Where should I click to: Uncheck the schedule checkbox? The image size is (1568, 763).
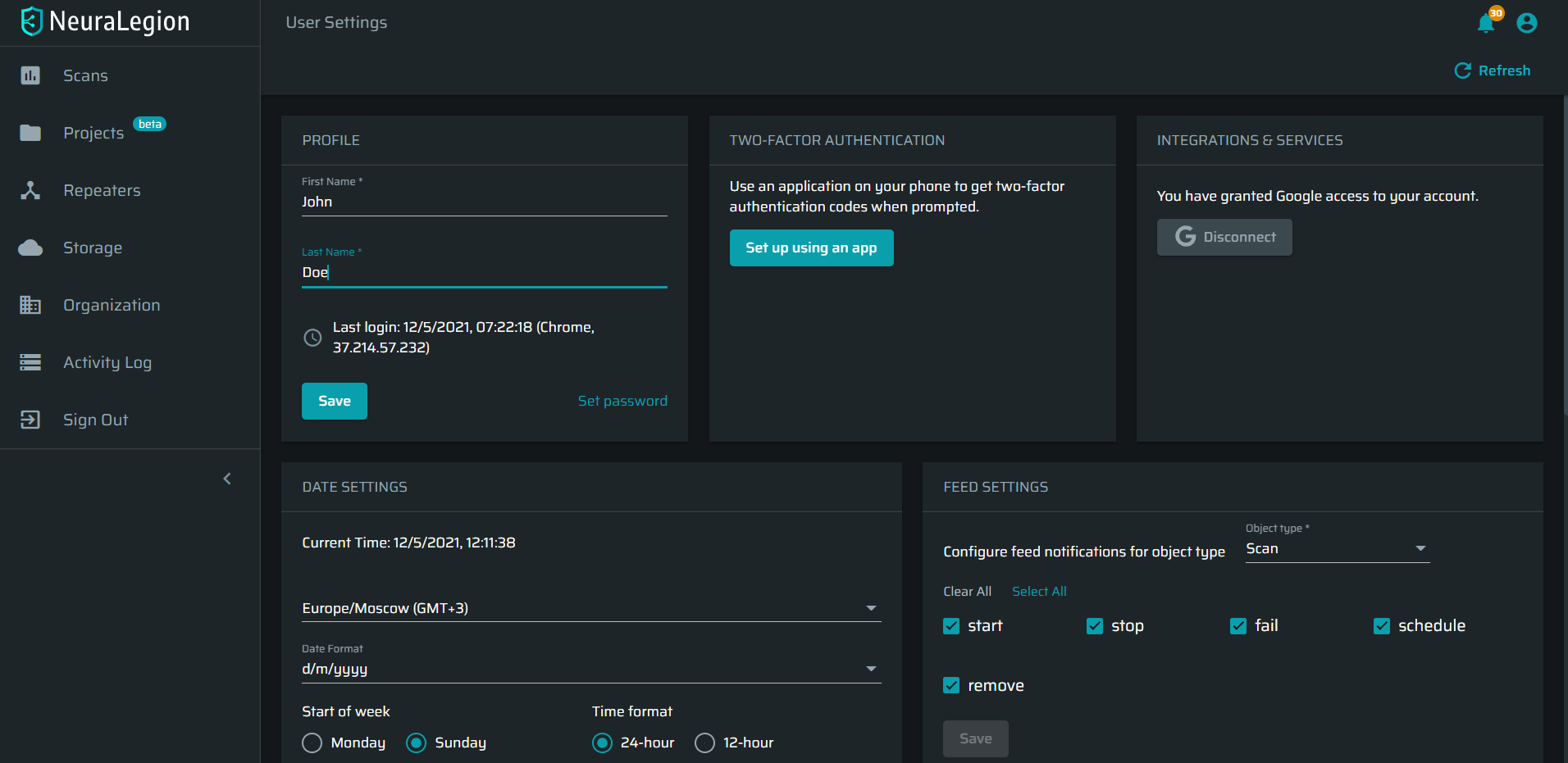tap(1382, 626)
